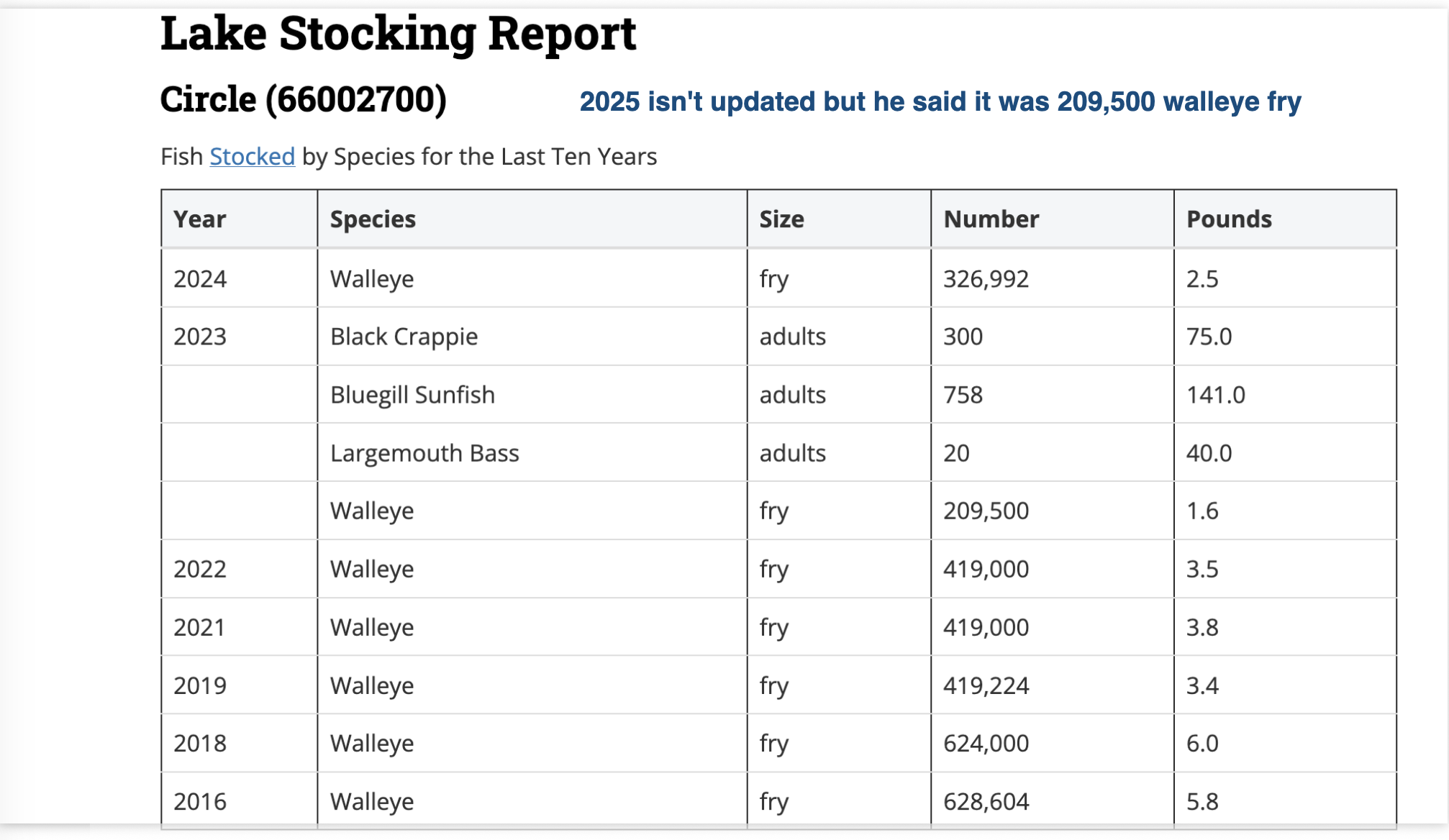The image size is (1449, 840).
Task: Select the 209,500 cell in the table
Action: point(986,511)
